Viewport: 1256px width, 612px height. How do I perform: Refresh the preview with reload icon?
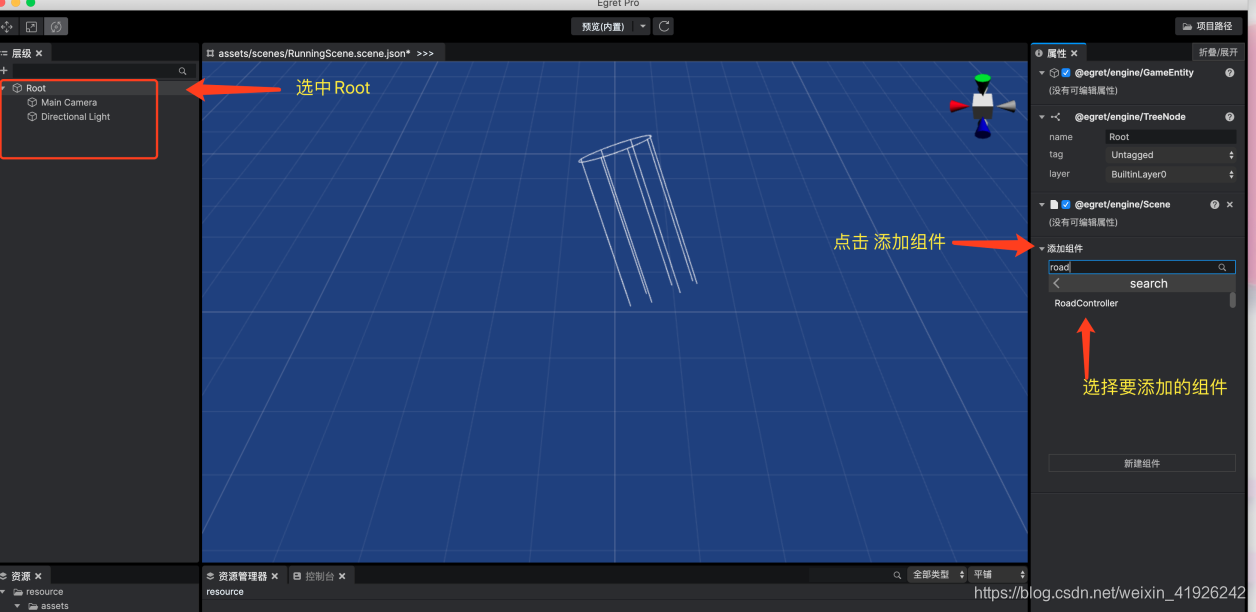click(x=664, y=27)
